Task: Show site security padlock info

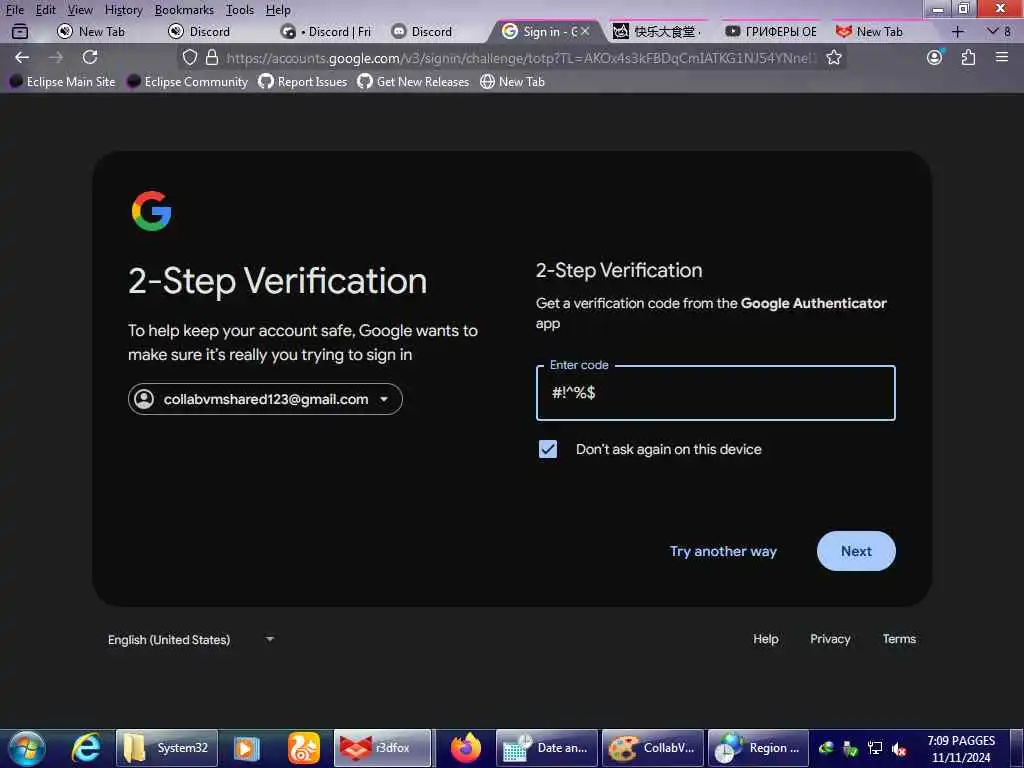Action: [x=212, y=57]
